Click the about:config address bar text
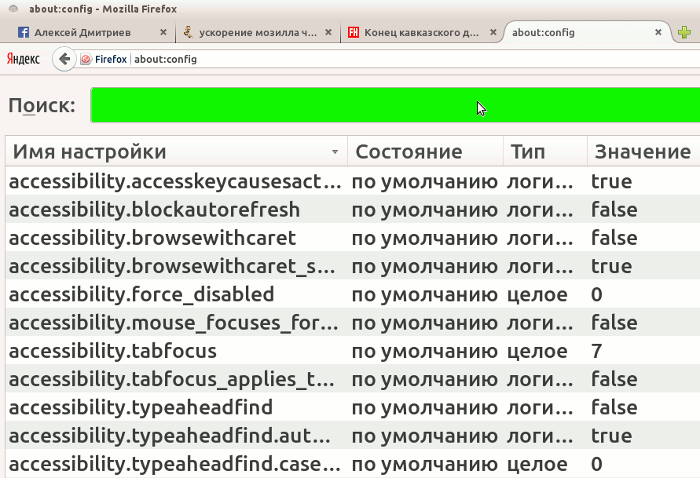This screenshot has width=700, height=478. (165, 59)
